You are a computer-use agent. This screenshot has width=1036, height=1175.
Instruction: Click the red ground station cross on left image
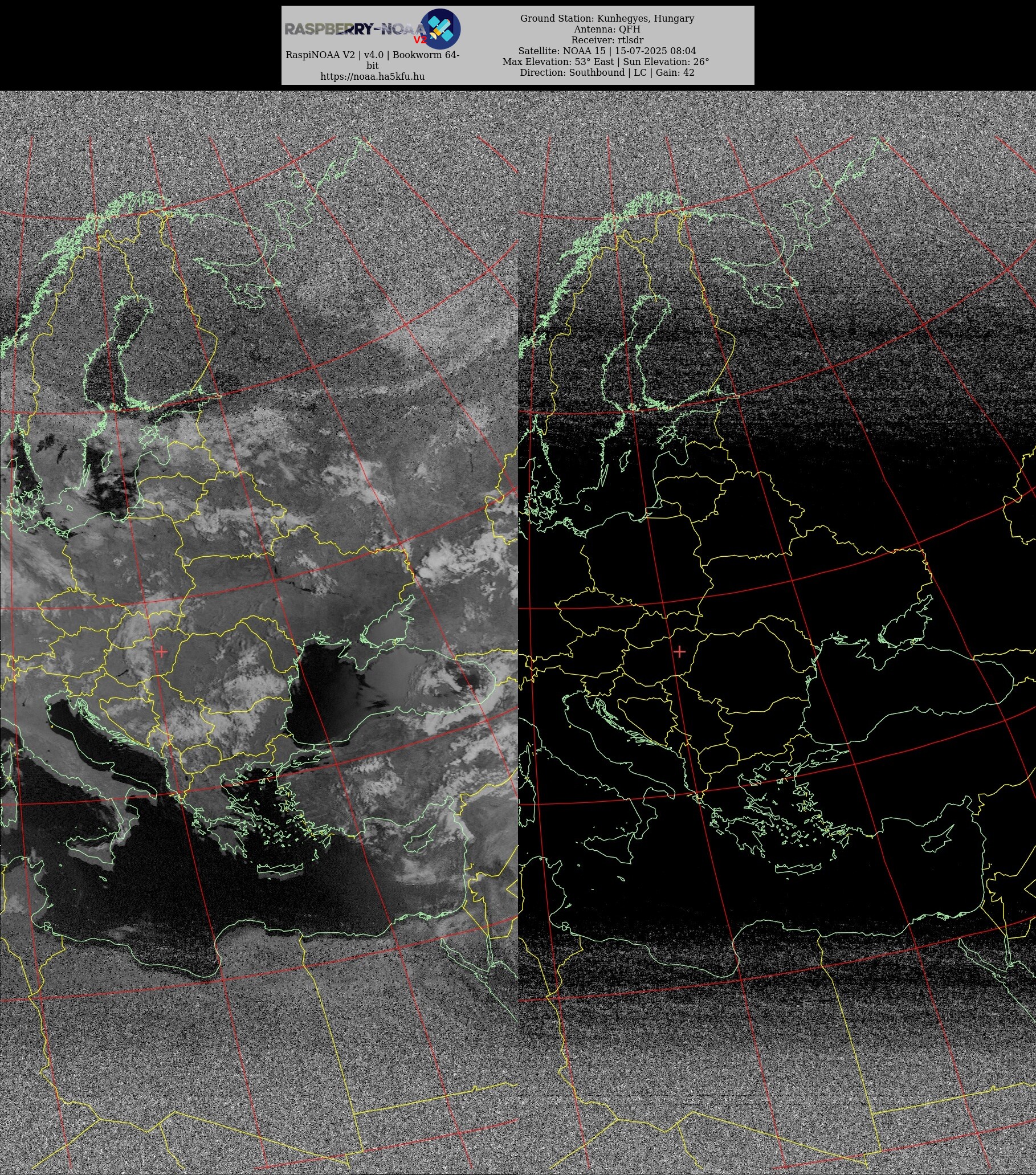[x=161, y=651]
